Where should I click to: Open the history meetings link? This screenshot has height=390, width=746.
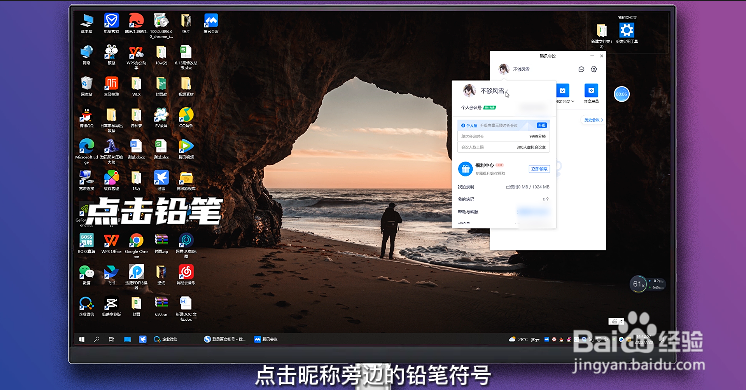[593, 120]
